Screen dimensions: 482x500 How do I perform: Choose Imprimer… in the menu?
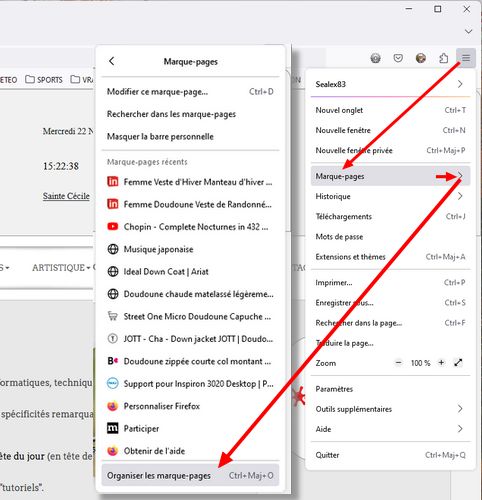coord(390,283)
